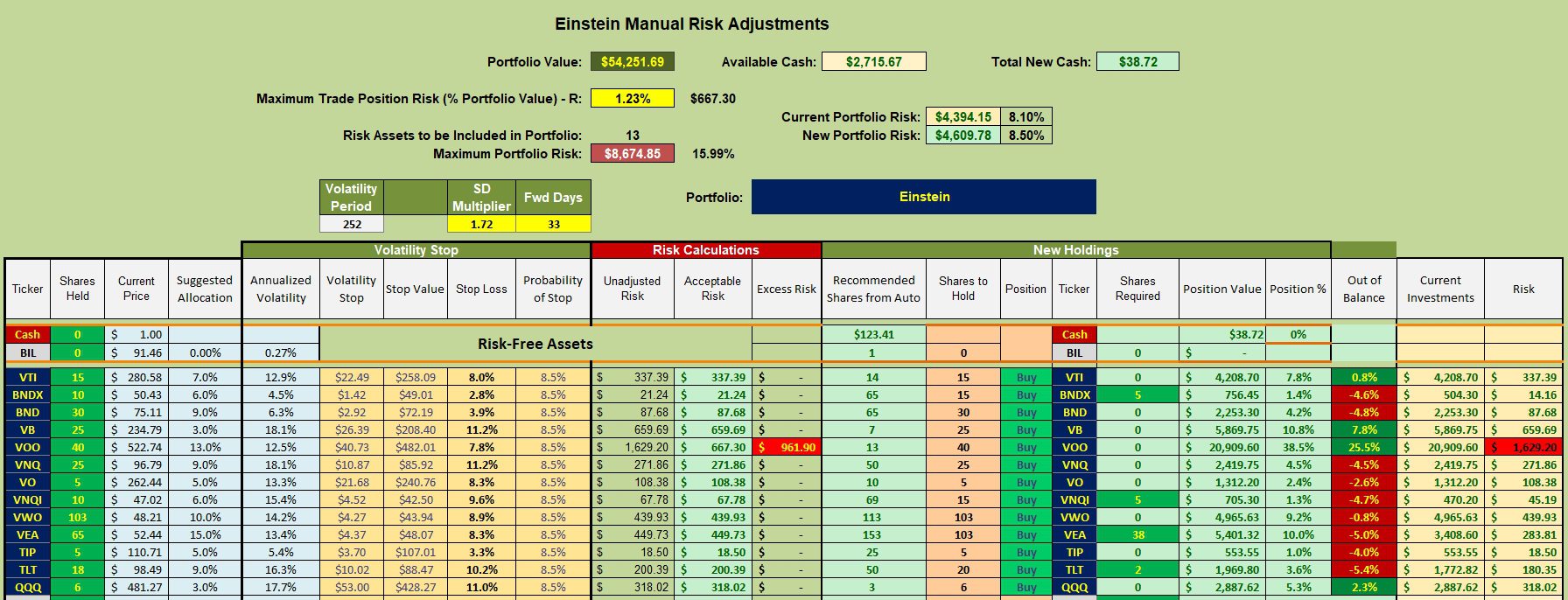Click the Probability of Stop column header

click(553, 289)
